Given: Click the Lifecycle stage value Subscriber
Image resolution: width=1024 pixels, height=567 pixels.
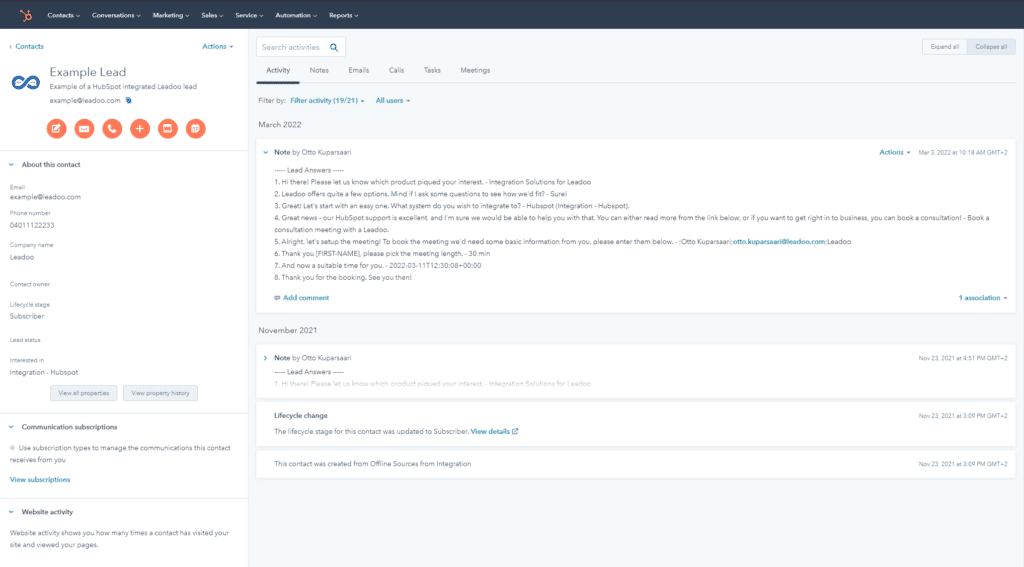Looking at the screenshot, I should pos(27,316).
